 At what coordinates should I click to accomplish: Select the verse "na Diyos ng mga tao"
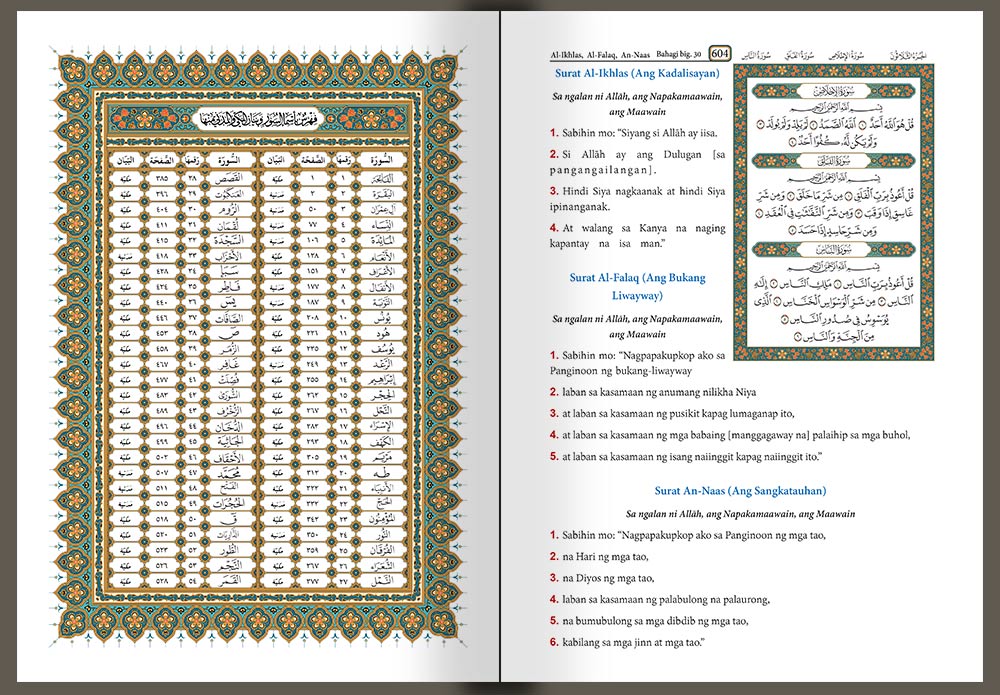602,578
